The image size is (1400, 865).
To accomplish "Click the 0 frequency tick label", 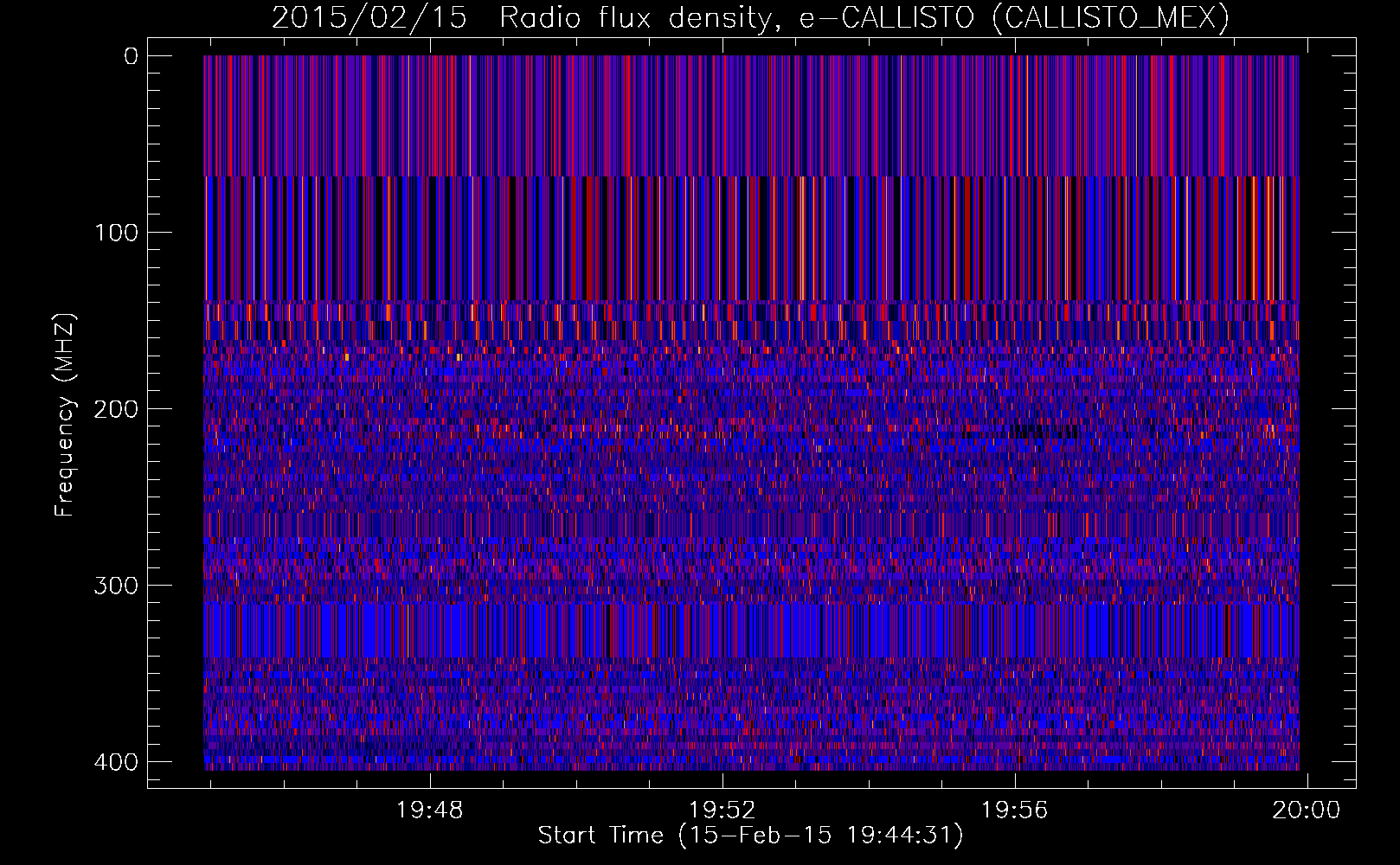I will click(x=131, y=56).
